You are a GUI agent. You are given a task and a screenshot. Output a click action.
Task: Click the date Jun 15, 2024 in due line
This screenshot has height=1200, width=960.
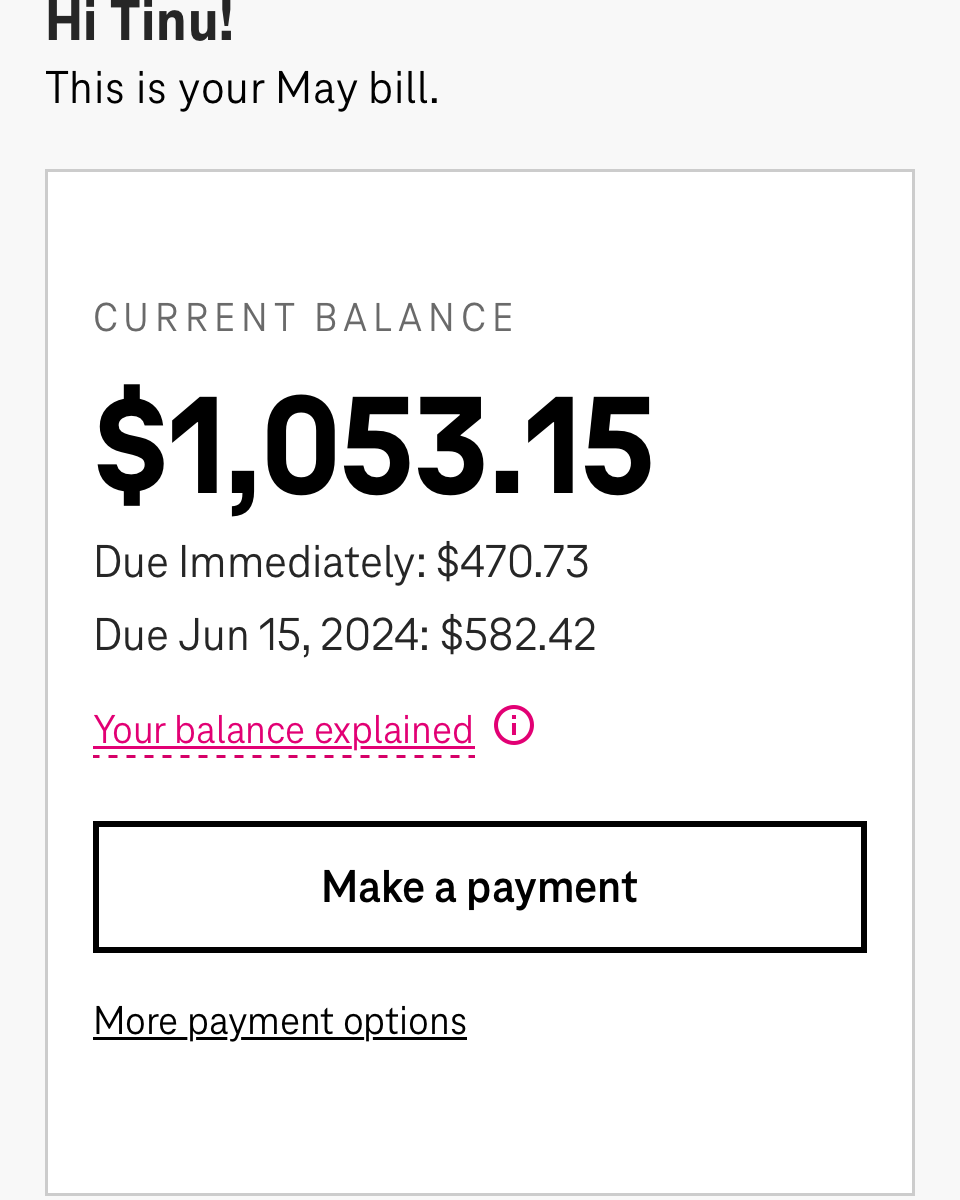[x=300, y=635]
